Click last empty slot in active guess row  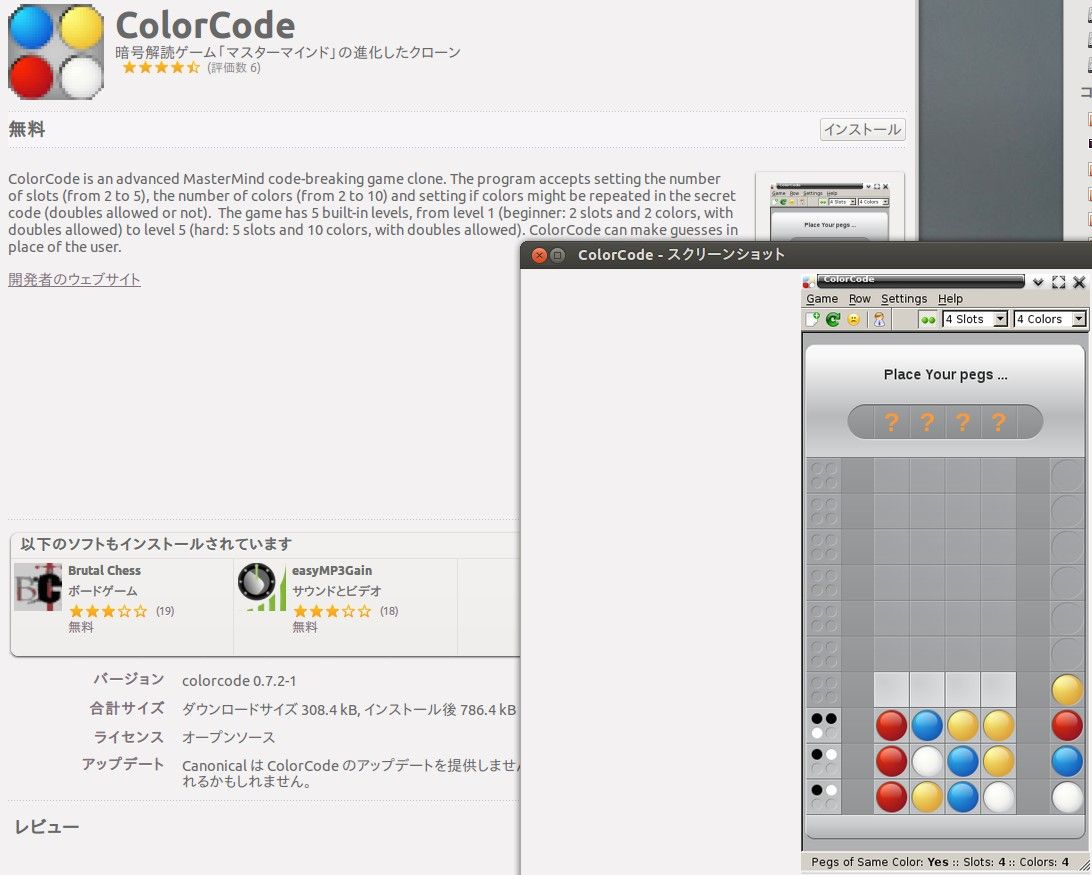pyautogui.click(x=999, y=690)
